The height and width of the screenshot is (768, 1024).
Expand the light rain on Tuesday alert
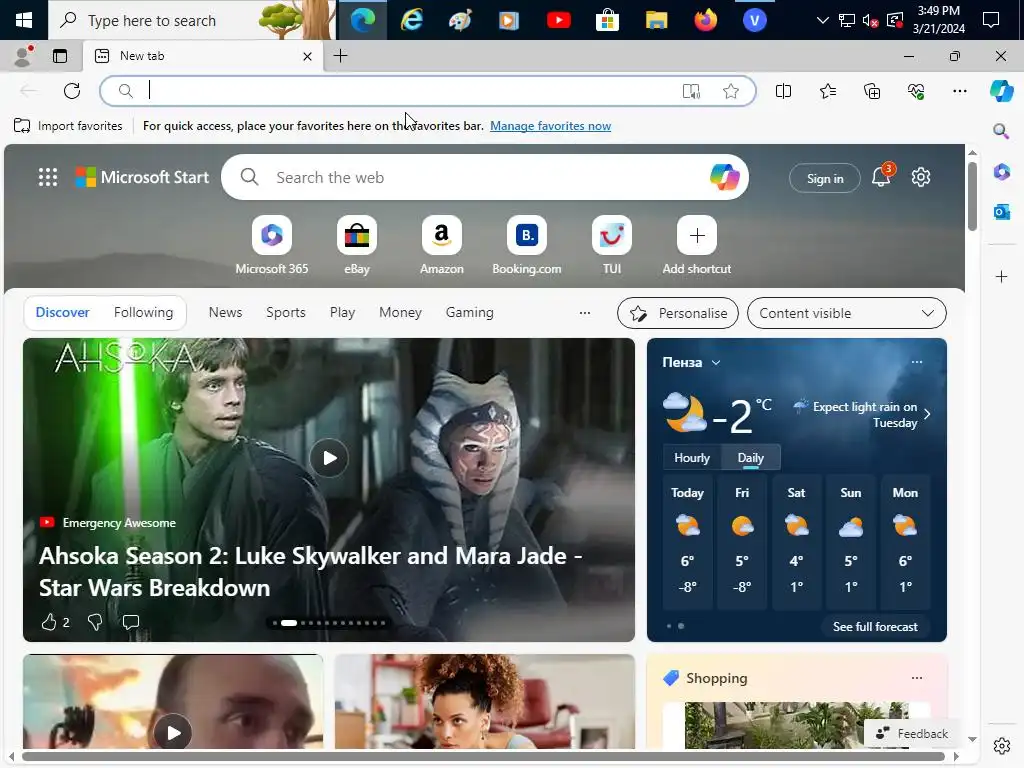[x=863, y=415]
